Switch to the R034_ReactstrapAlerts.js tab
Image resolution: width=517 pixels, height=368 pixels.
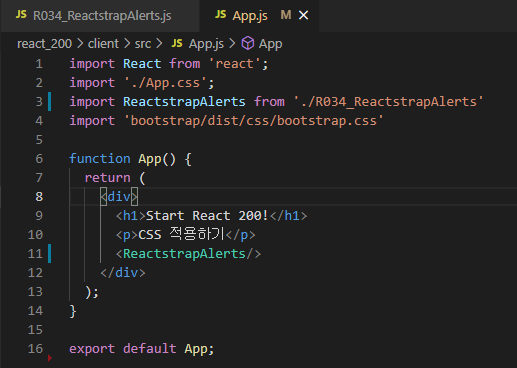coord(100,16)
